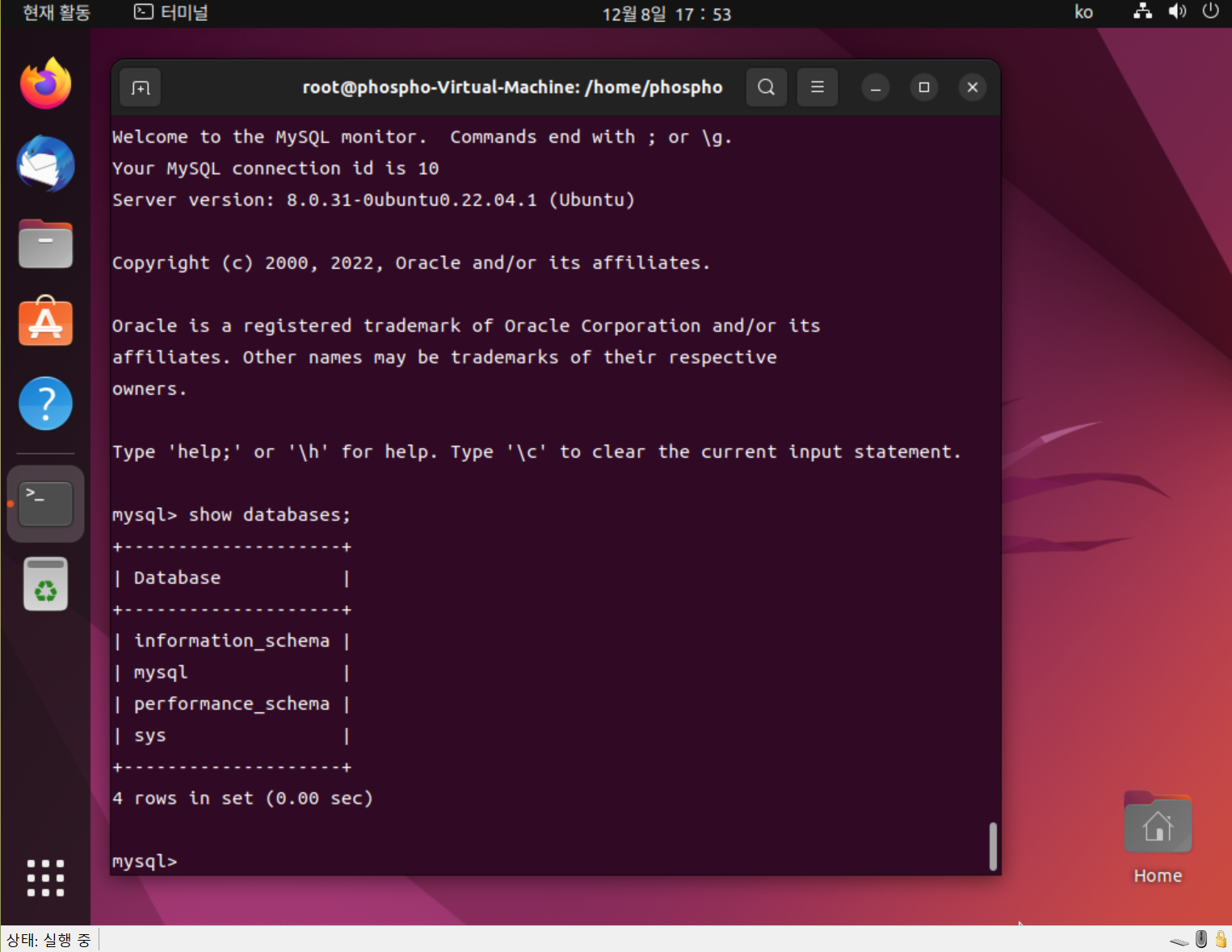Open the power menu icon
The image size is (1232, 952).
[1210, 11]
